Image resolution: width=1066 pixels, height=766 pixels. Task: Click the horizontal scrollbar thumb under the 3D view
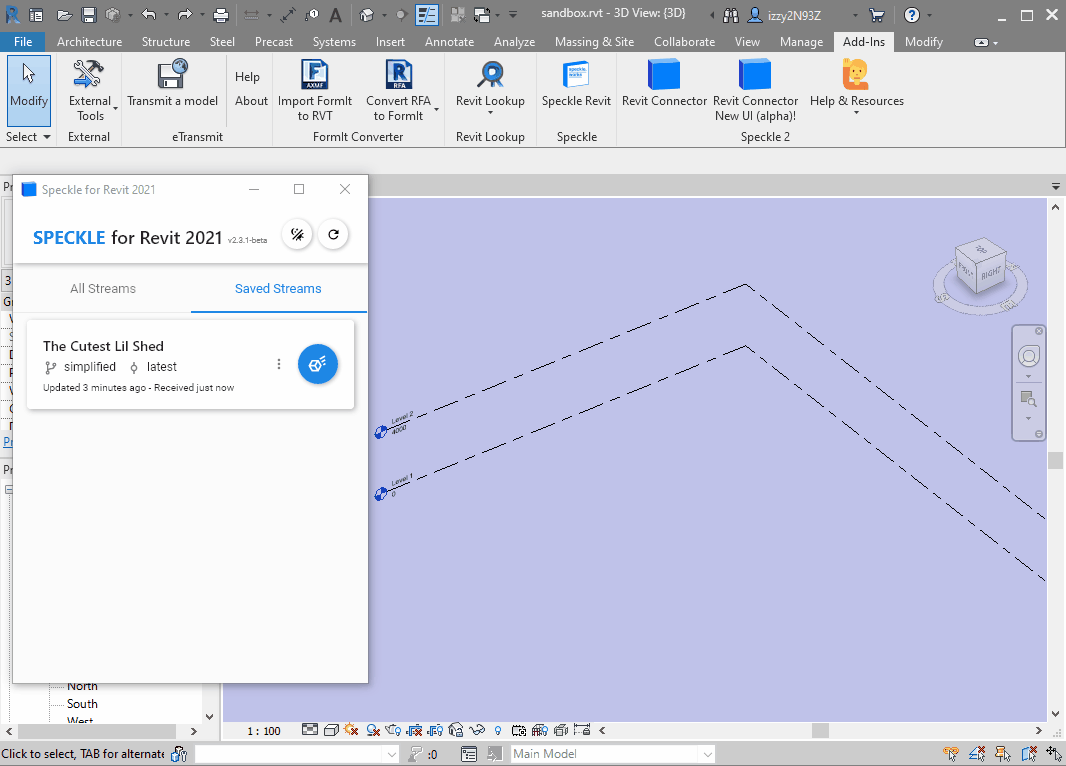coord(821,731)
